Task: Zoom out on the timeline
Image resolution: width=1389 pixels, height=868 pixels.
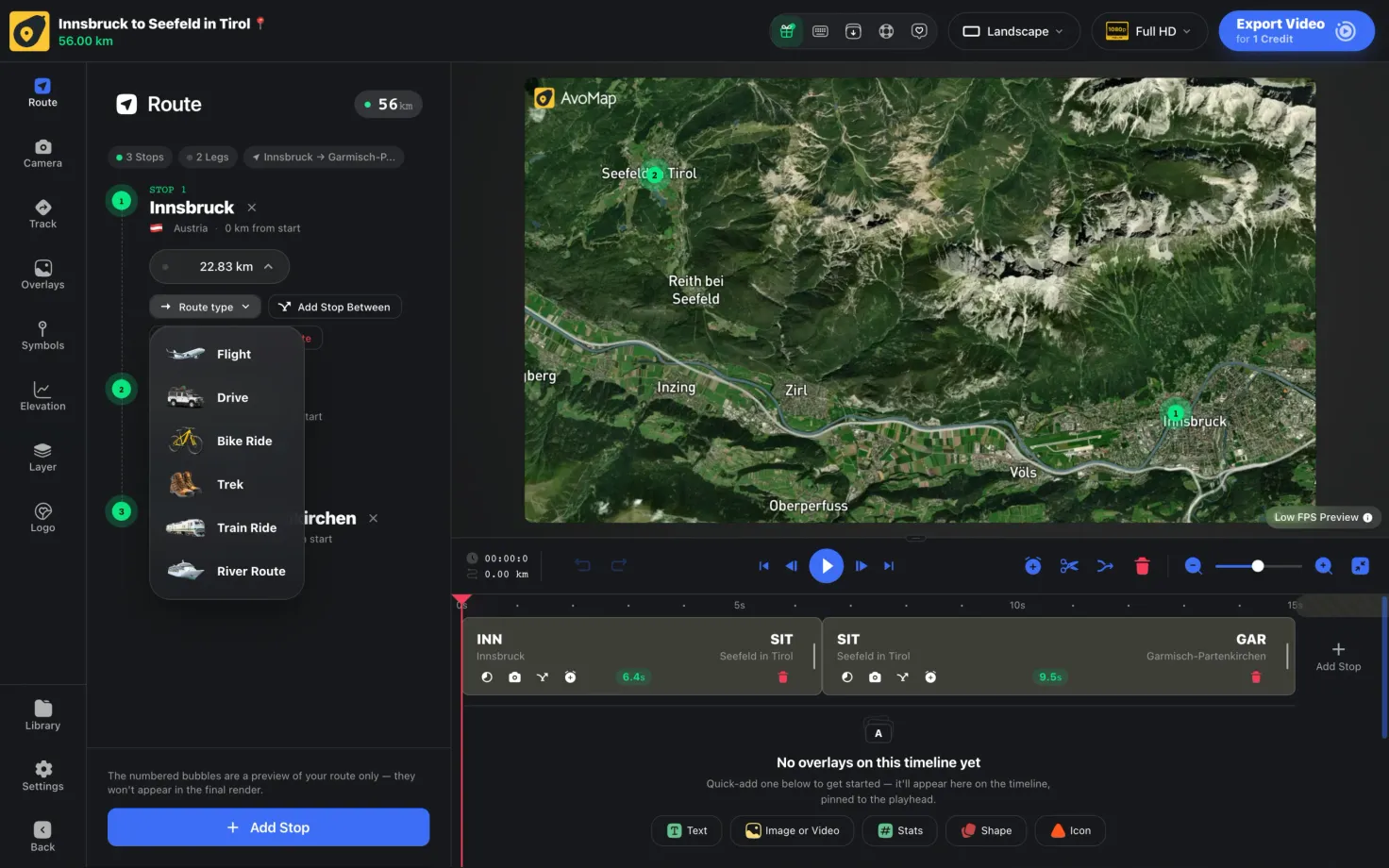Action: (x=1194, y=566)
